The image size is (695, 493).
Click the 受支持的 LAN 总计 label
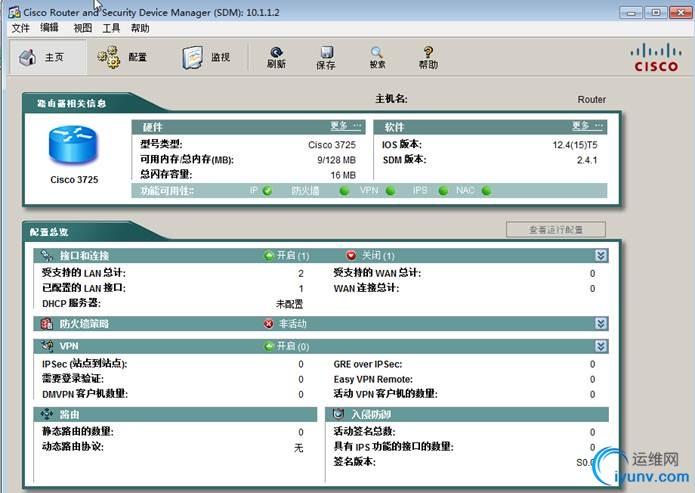tap(84, 273)
